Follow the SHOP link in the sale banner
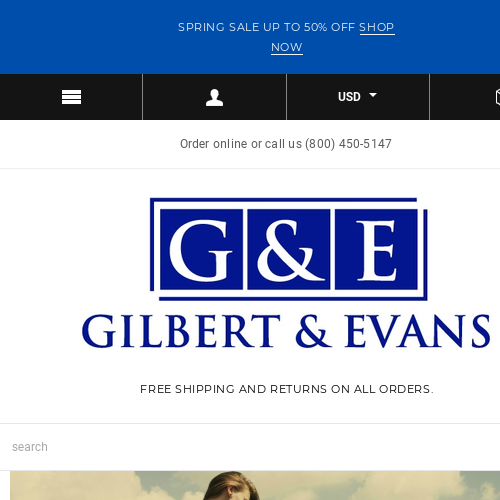 [377, 27]
